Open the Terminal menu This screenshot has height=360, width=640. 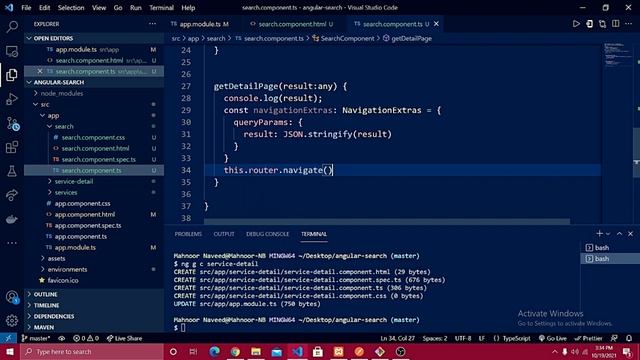(161, 7)
